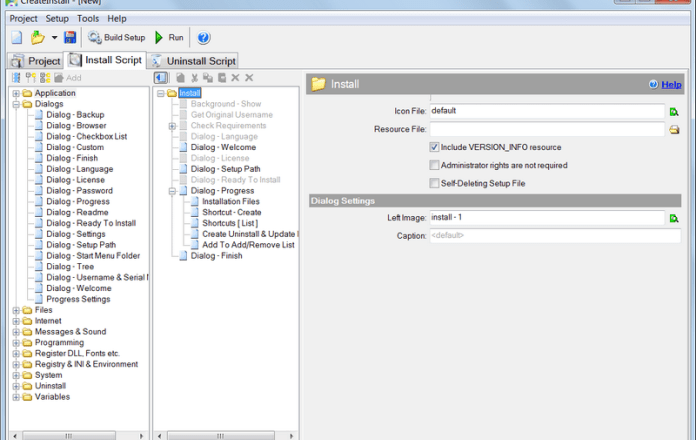This screenshot has height=440, width=696.
Task: Click the third category view icon
Action: point(45,78)
